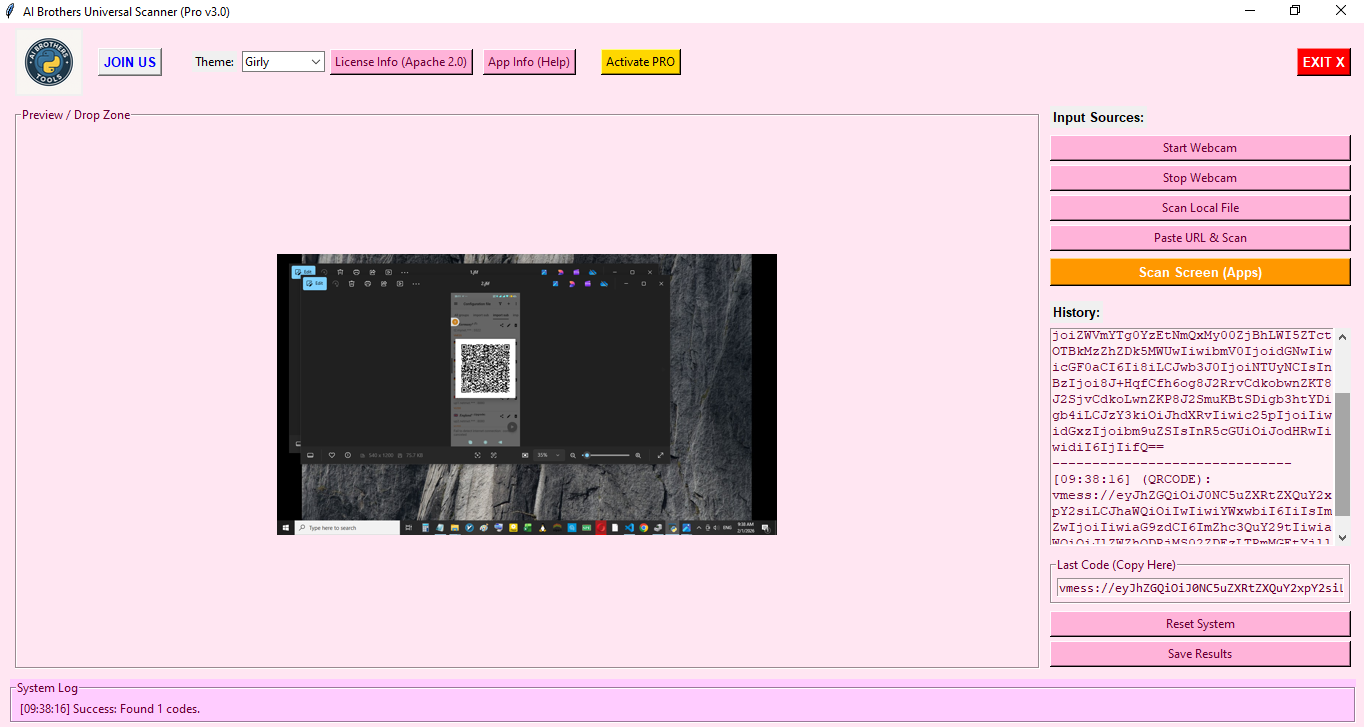Viewport: 1364px width, 727px height.
Task: Open License Info (Apache 2.0)
Action: coord(401,62)
